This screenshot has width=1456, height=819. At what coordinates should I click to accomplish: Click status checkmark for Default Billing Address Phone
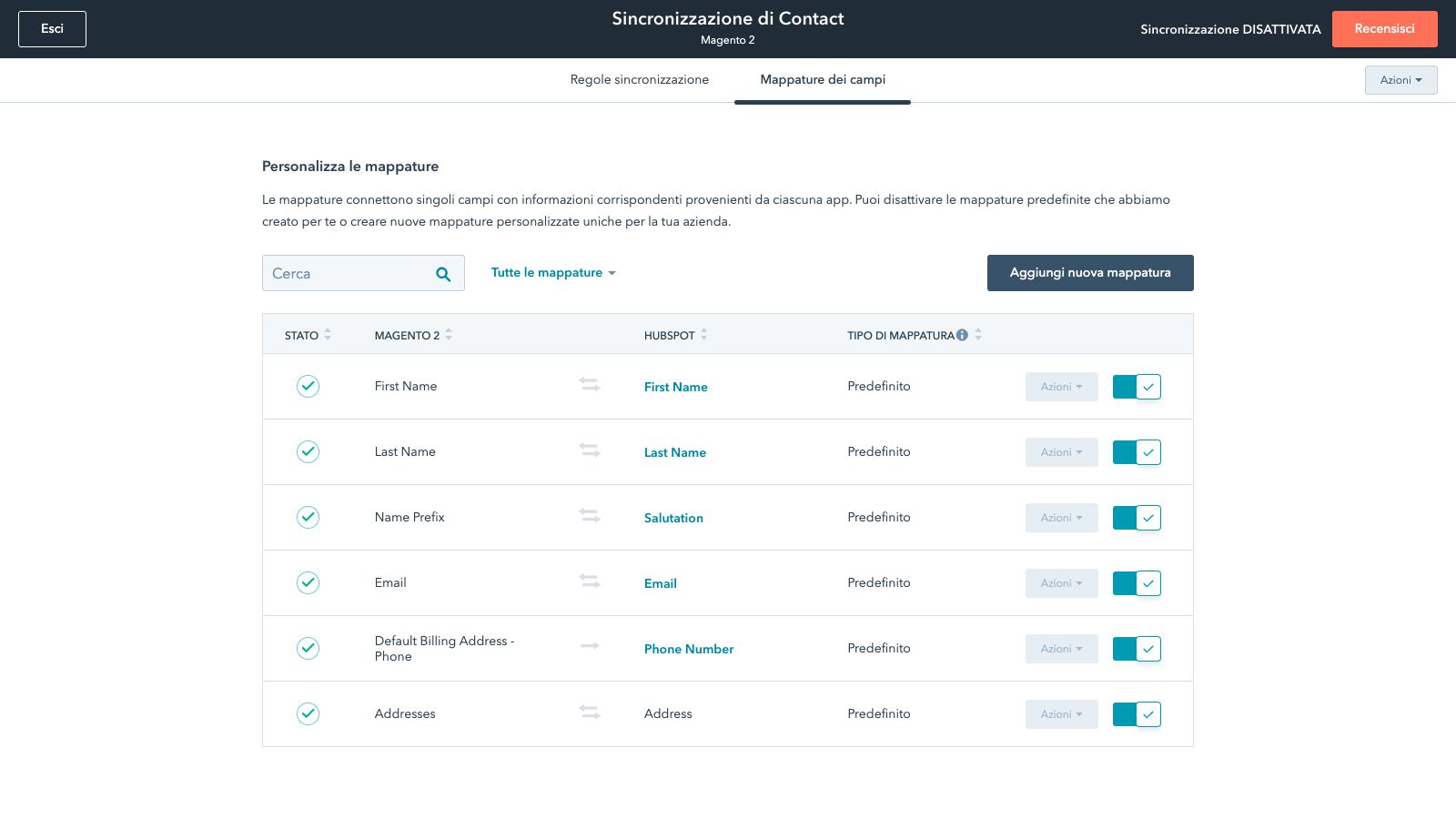click(x=308, y=648)
